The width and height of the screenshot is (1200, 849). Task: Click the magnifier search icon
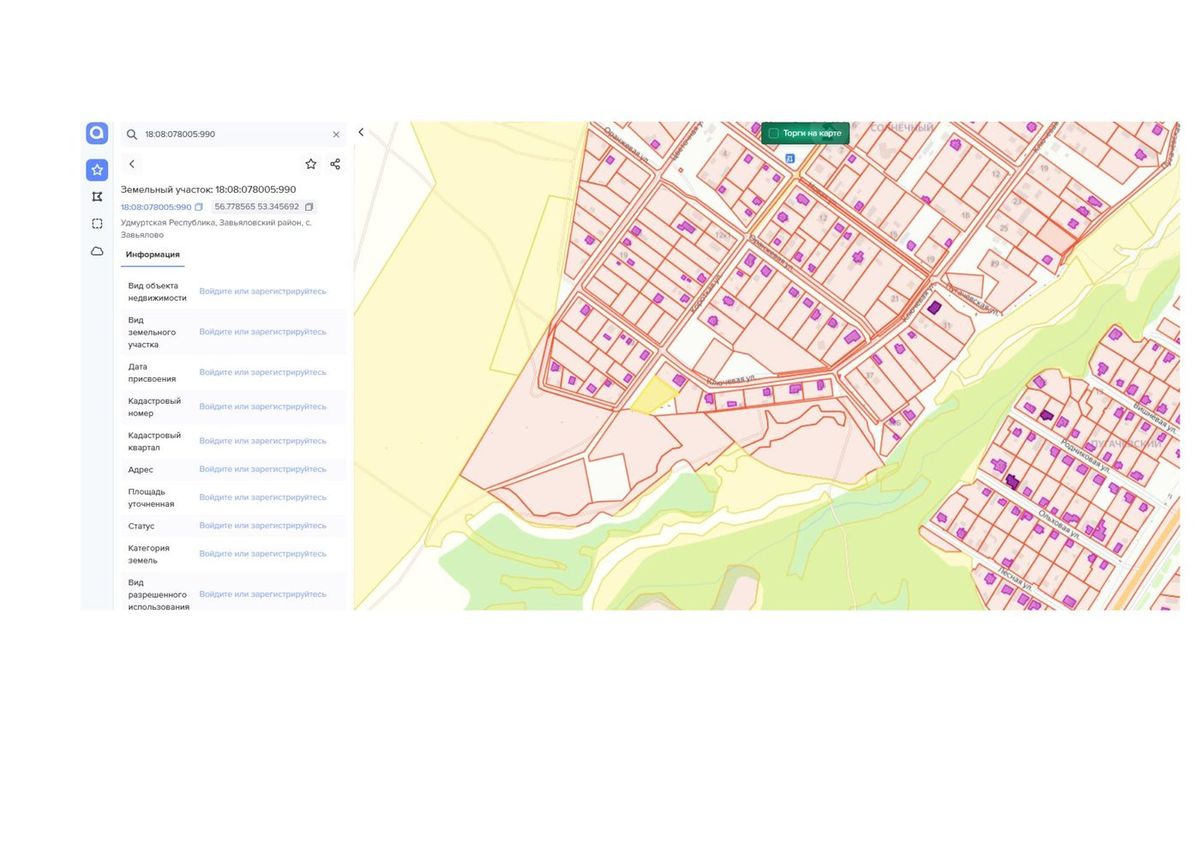tap(132, 134)
